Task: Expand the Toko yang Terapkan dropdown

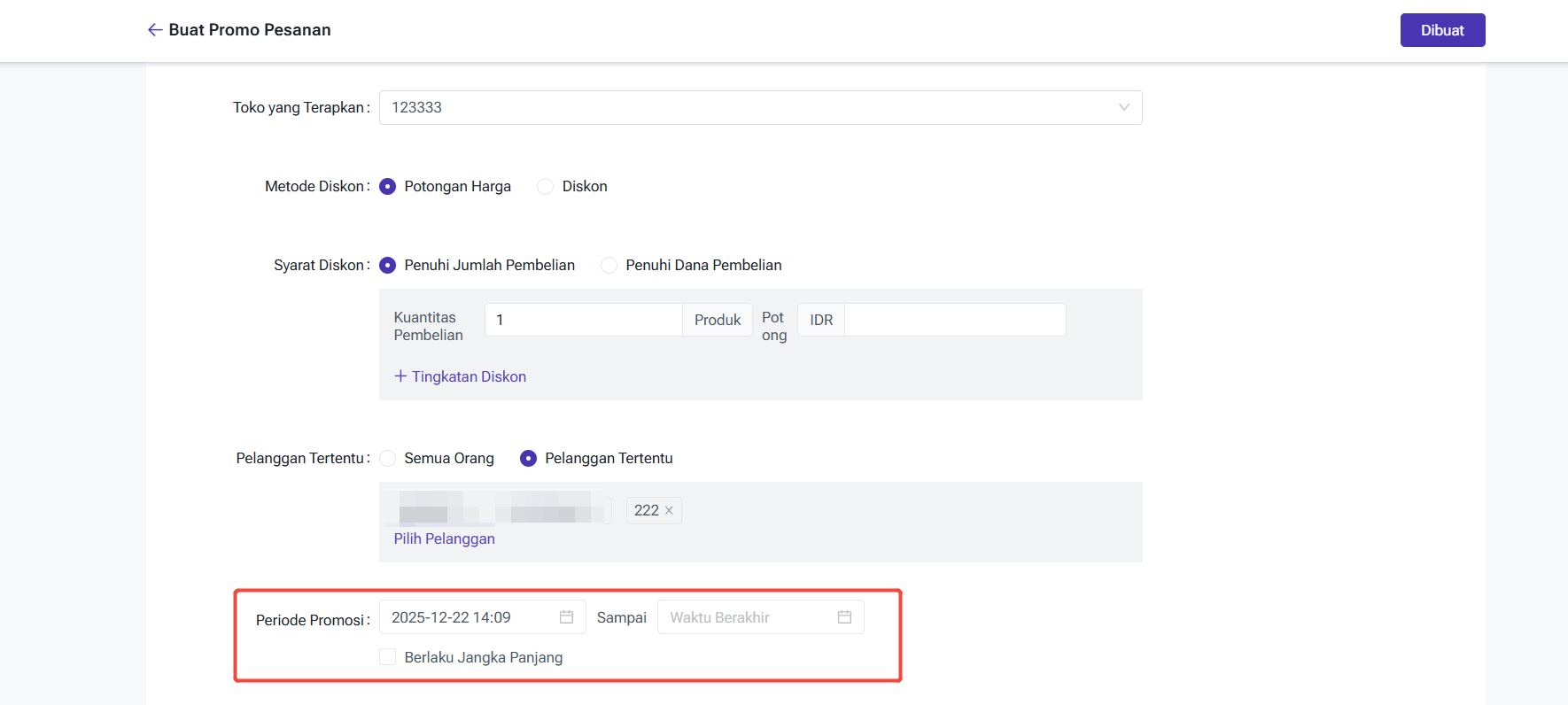Action: coord(759,108)
